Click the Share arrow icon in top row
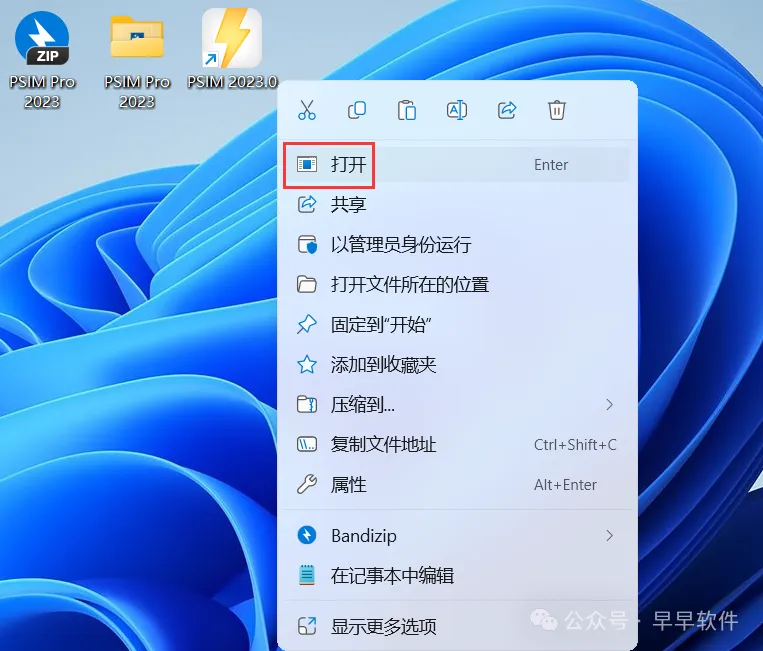The height and width of the screenshot is (651, 763). click(x=507, y=110)
